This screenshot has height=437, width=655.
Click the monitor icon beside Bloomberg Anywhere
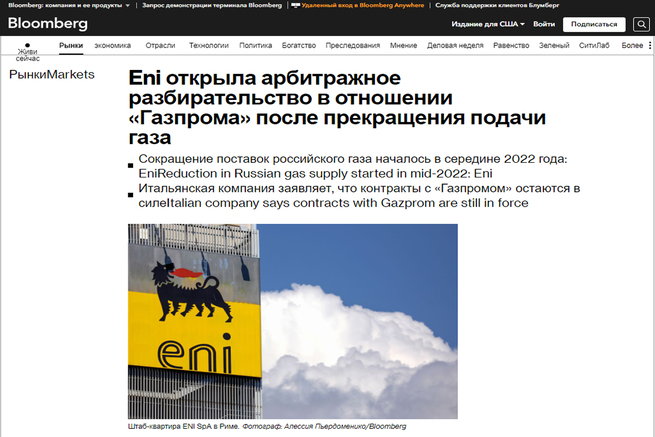295,5
